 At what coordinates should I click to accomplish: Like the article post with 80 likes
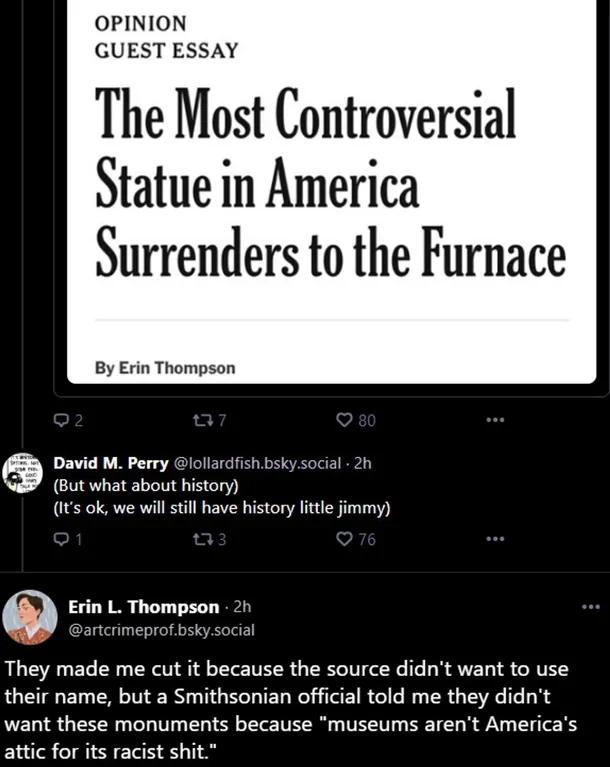[345, 420]
